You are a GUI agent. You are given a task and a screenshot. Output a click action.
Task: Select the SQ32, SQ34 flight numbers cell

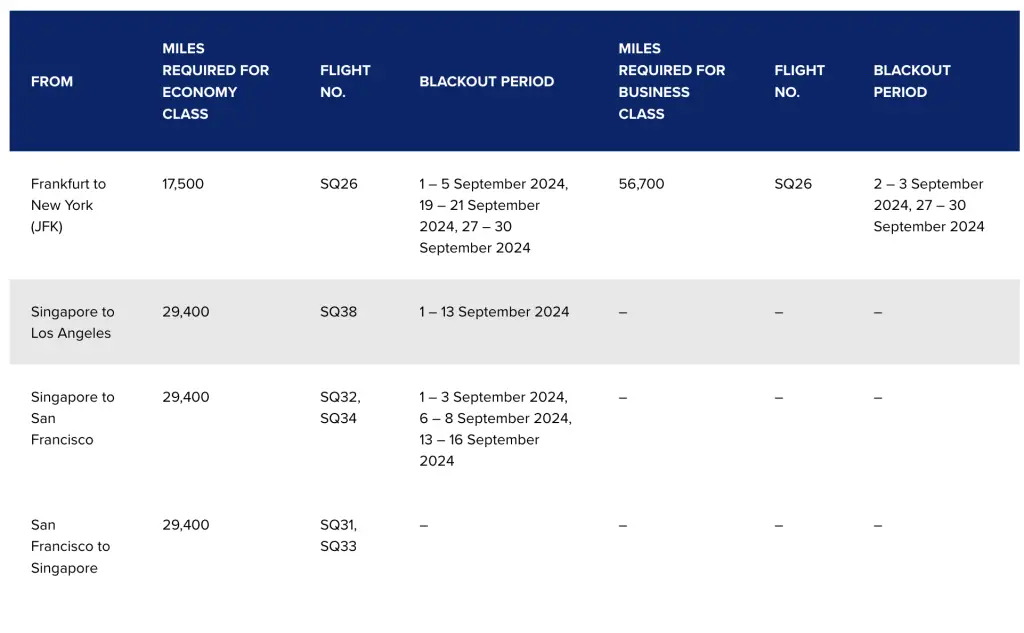coord(340,408)
